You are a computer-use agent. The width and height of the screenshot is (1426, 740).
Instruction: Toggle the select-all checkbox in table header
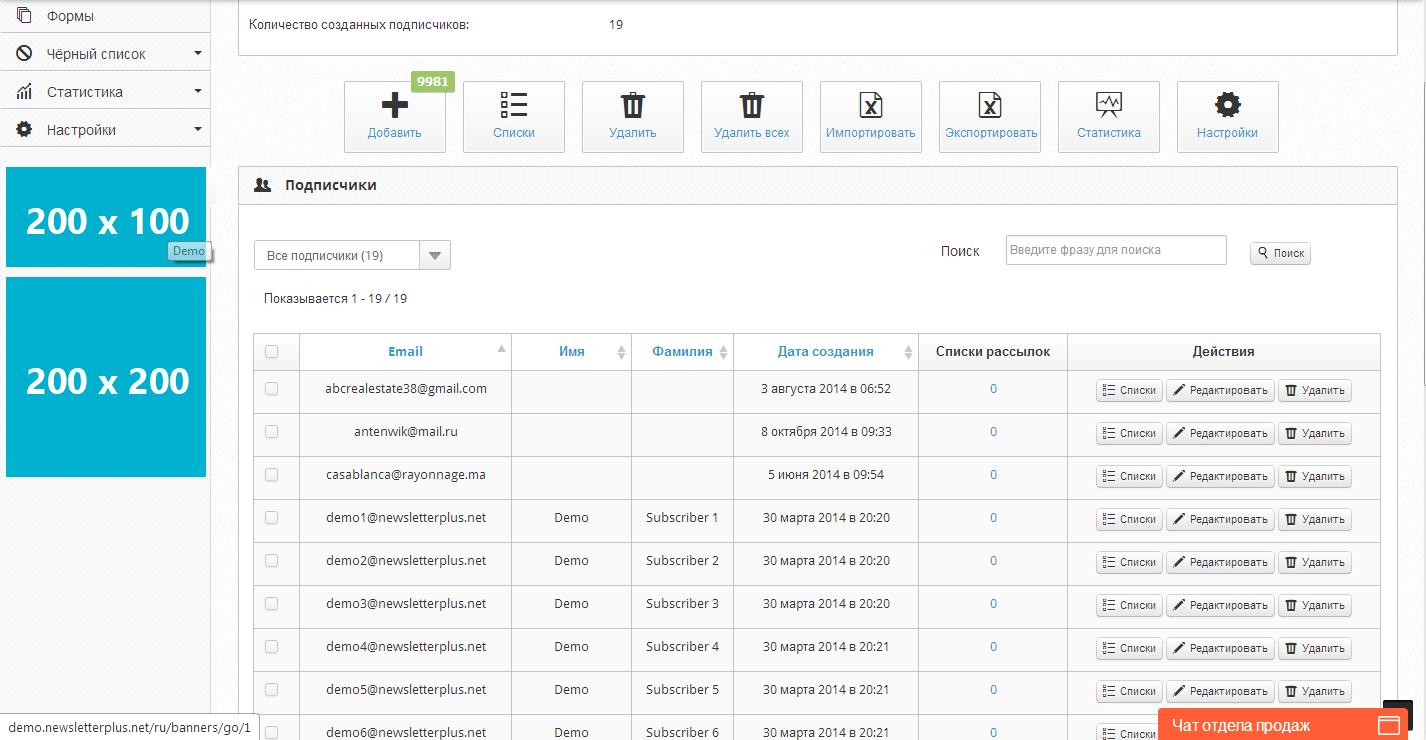click(x=271, y=352)
